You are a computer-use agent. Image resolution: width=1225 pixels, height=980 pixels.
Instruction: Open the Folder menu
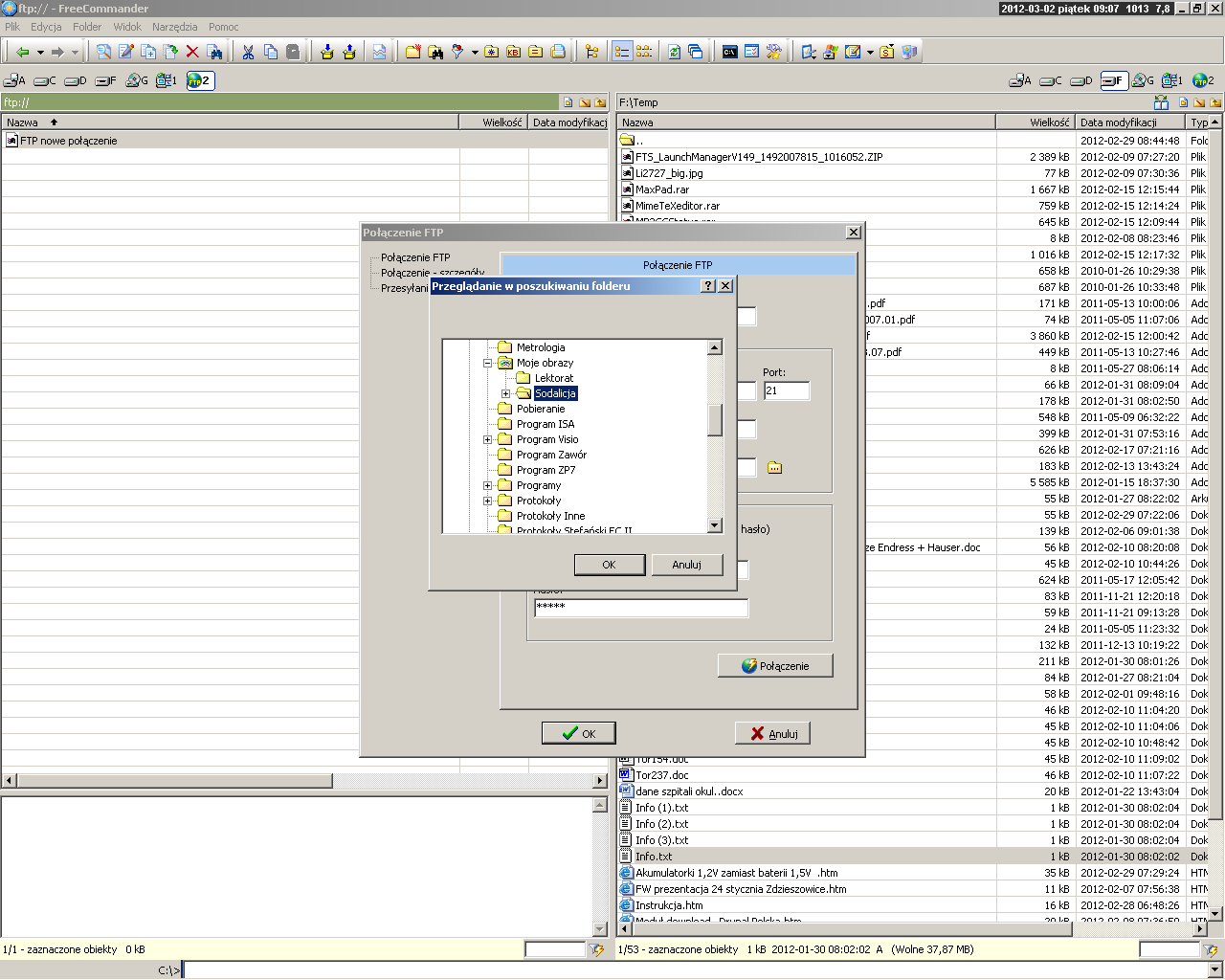tap(87, 27)
